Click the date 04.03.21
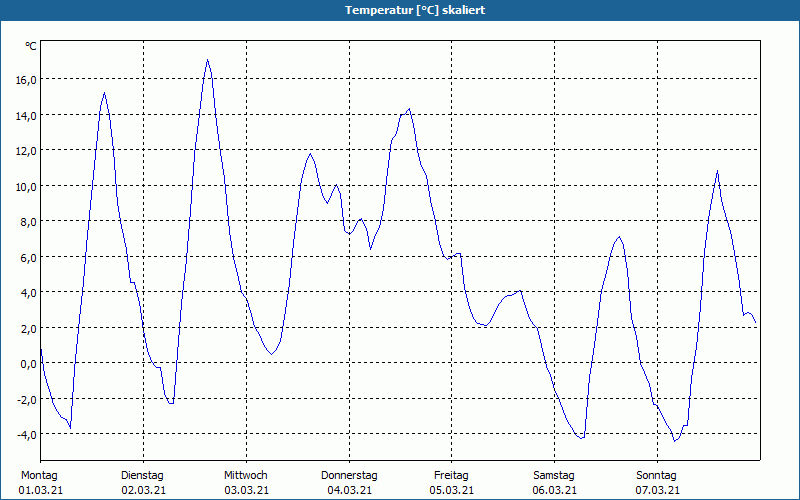The height and width of the screenshot is (500, 800). tap(349, 490)
